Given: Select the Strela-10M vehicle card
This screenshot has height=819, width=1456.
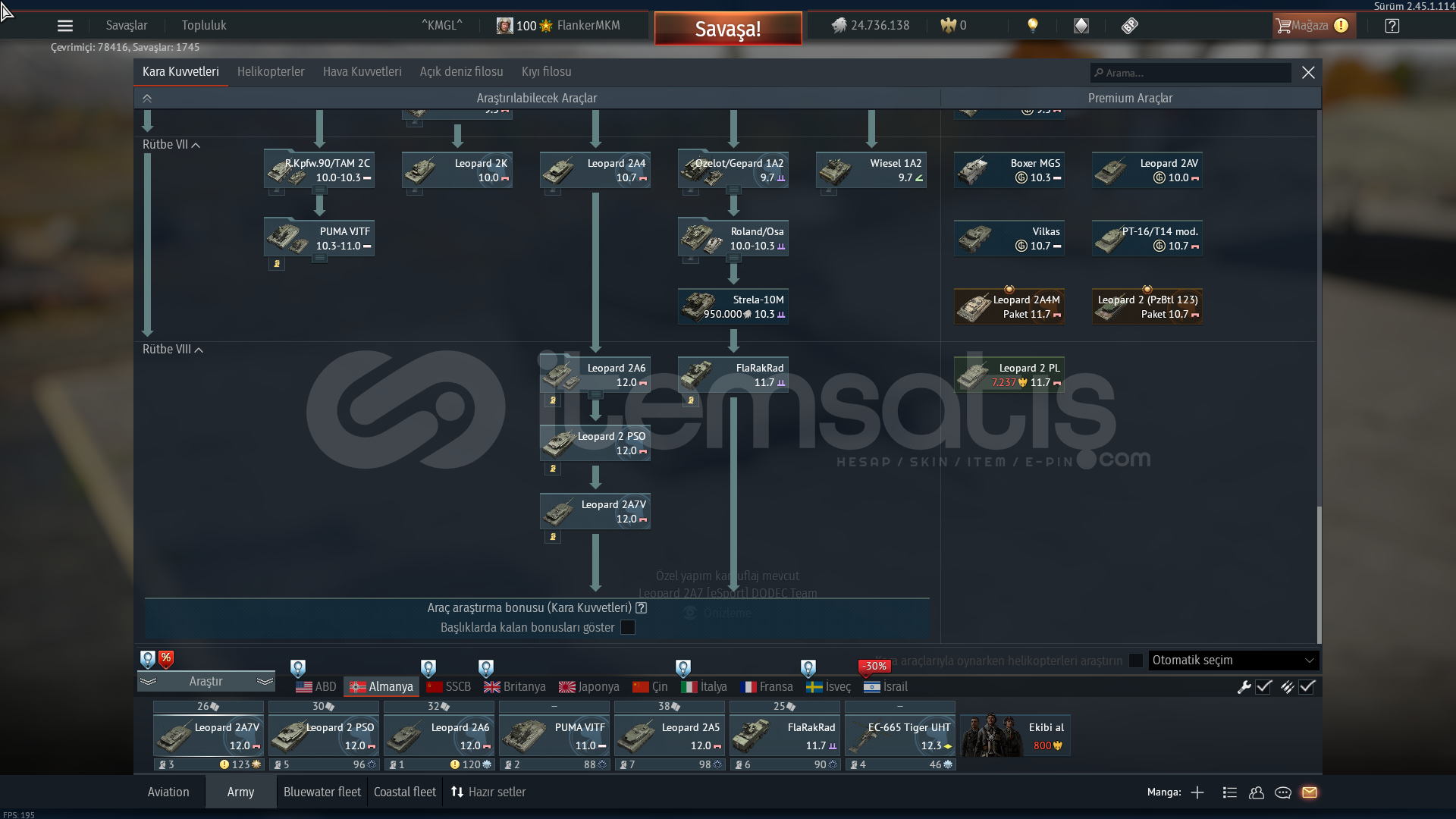Looking at the screenshot, I should [733, 307].
